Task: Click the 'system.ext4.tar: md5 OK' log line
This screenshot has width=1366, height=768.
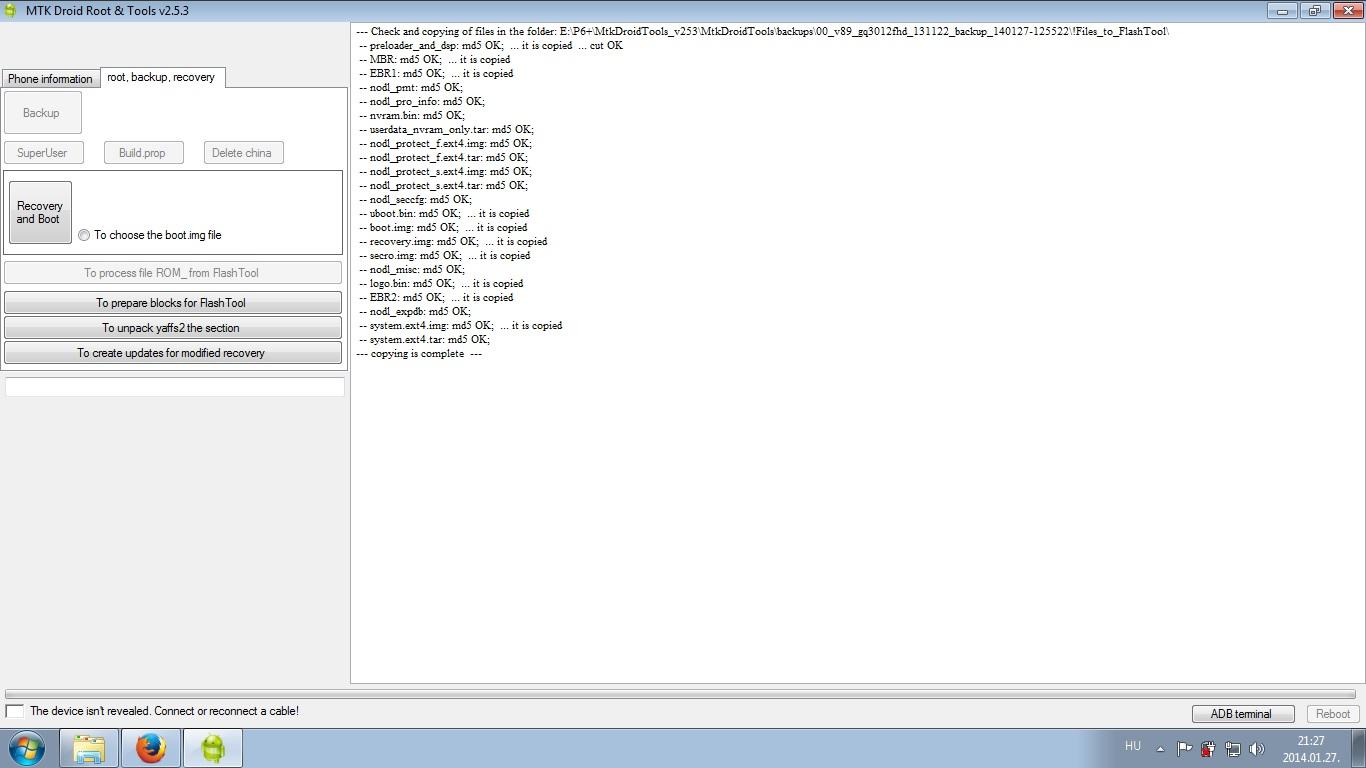Action: coord(424,340)
